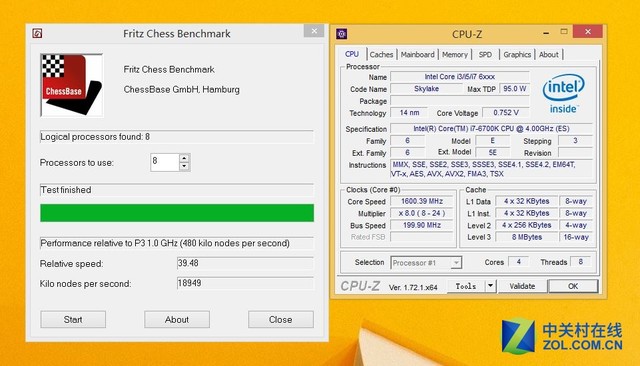Image resolution: width=640 pixels, height=366 pixels.
Task: Open the SPD tab in CPU-Z
Action: pyautogui.click(x=485, y=55)
